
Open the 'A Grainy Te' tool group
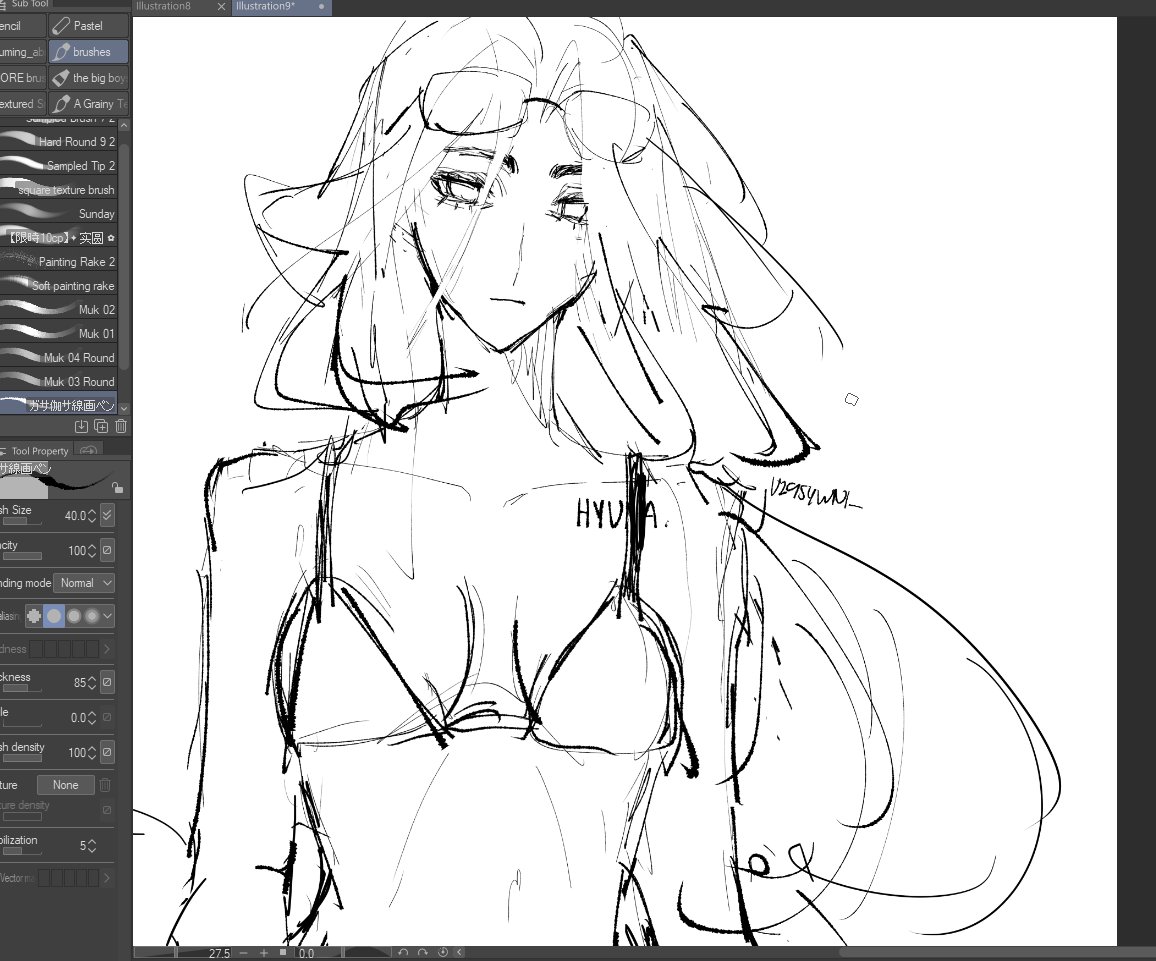pyautogui.click(x=88, y=104)
